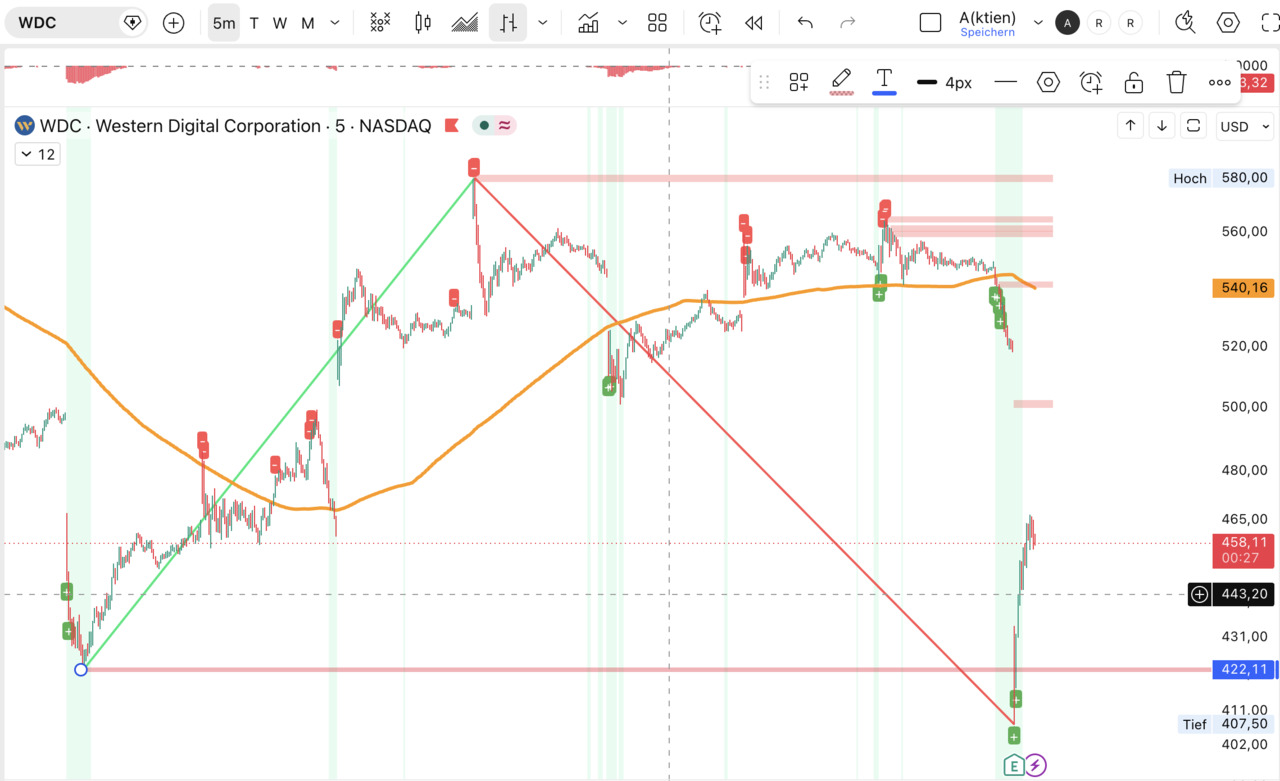
Task: Expand the interval list chevron
Action: 335,23
